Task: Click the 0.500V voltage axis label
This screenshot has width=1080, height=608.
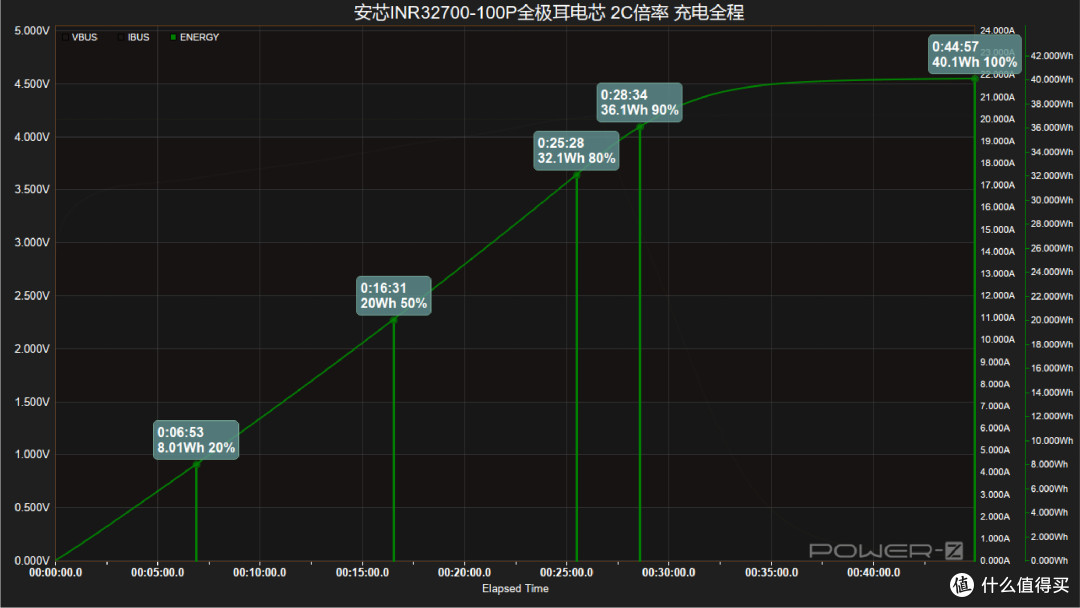Action: pos(32,507)
